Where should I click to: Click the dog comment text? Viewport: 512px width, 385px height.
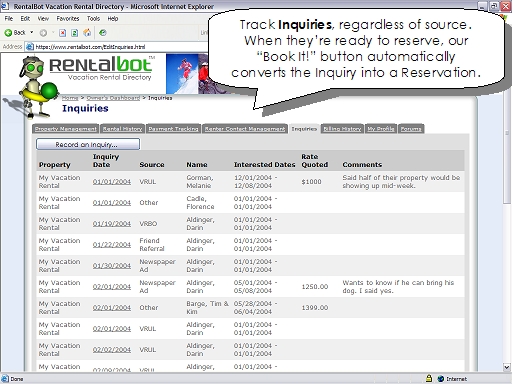click(x=398, y=287)
